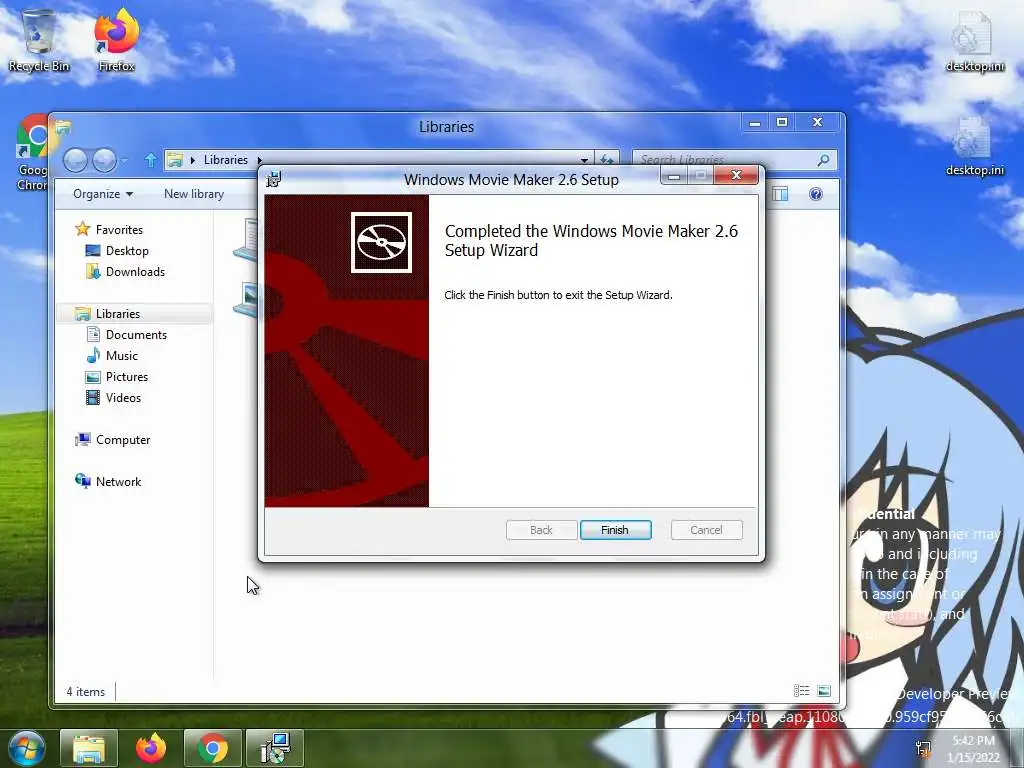Click the Videos film icon in sidebar
This screenshot has width=1024, height=768.
point(93,397)
